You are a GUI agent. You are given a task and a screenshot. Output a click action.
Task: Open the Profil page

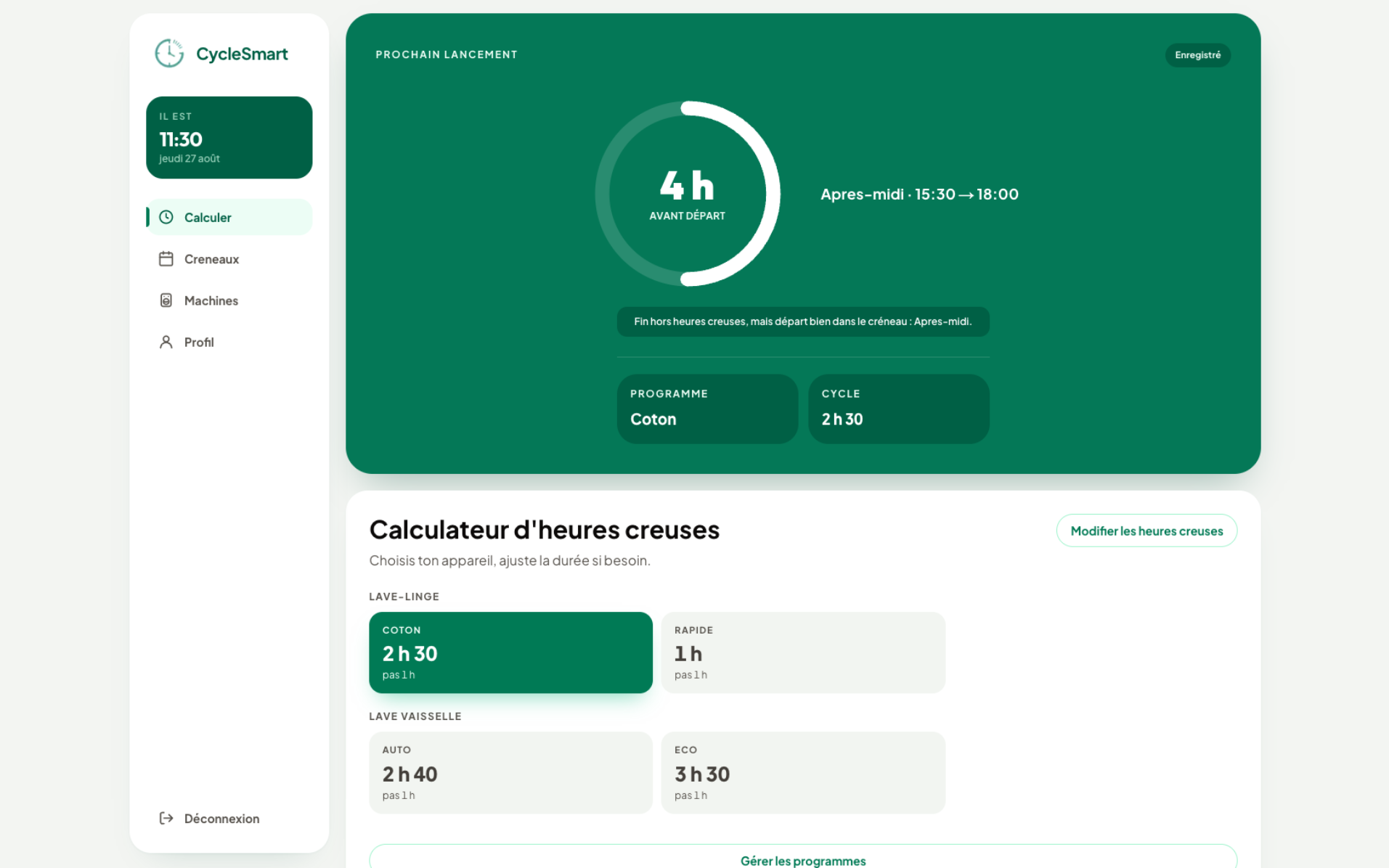coord(229,342)
